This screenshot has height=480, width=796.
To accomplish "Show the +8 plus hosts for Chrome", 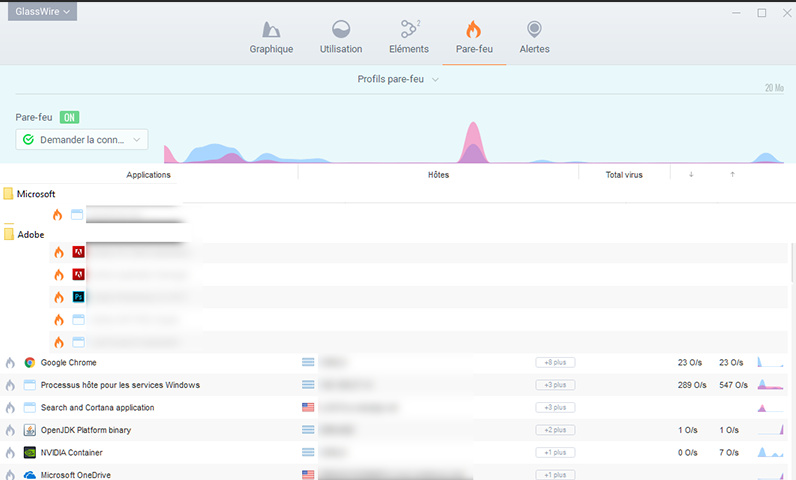I will [x=555, y=362].
